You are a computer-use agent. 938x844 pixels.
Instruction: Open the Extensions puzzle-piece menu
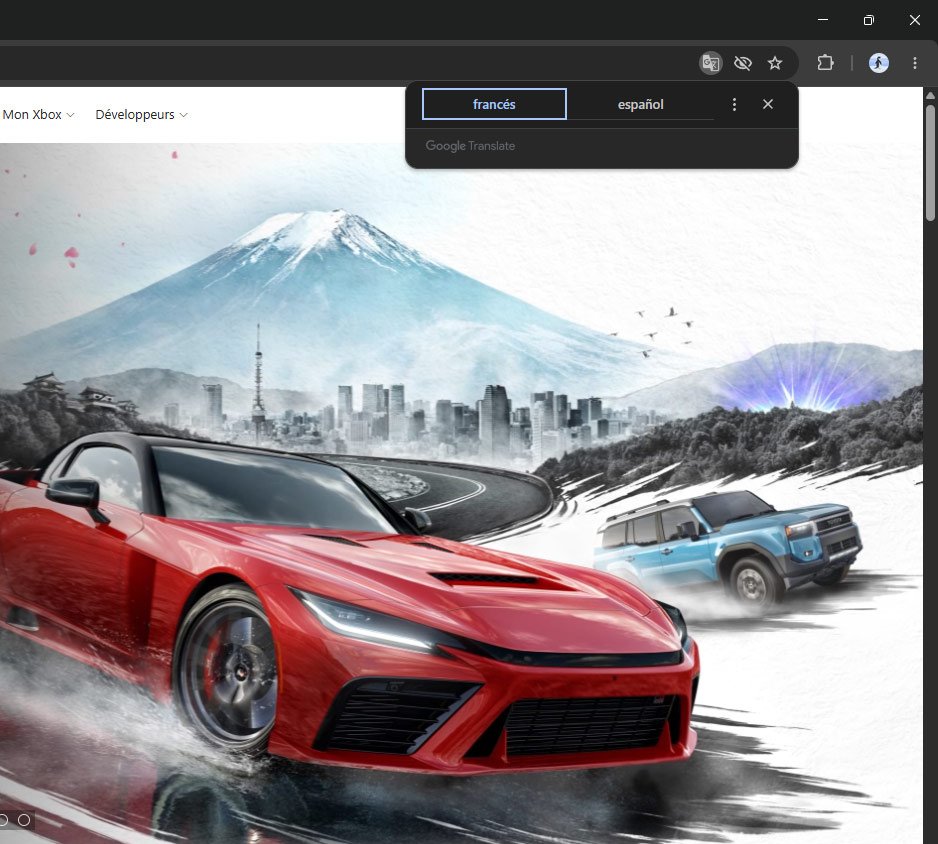pyautogui.click(x=825, y=63)
